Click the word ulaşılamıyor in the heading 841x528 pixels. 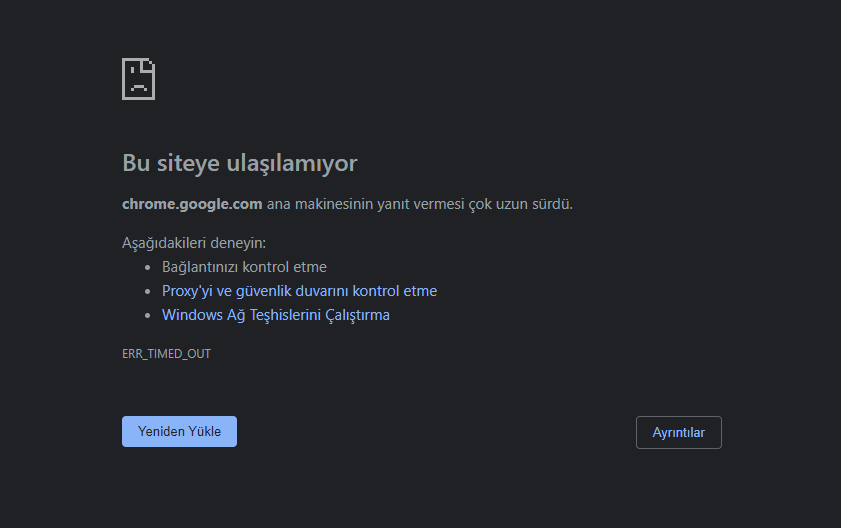click(292, 163)
